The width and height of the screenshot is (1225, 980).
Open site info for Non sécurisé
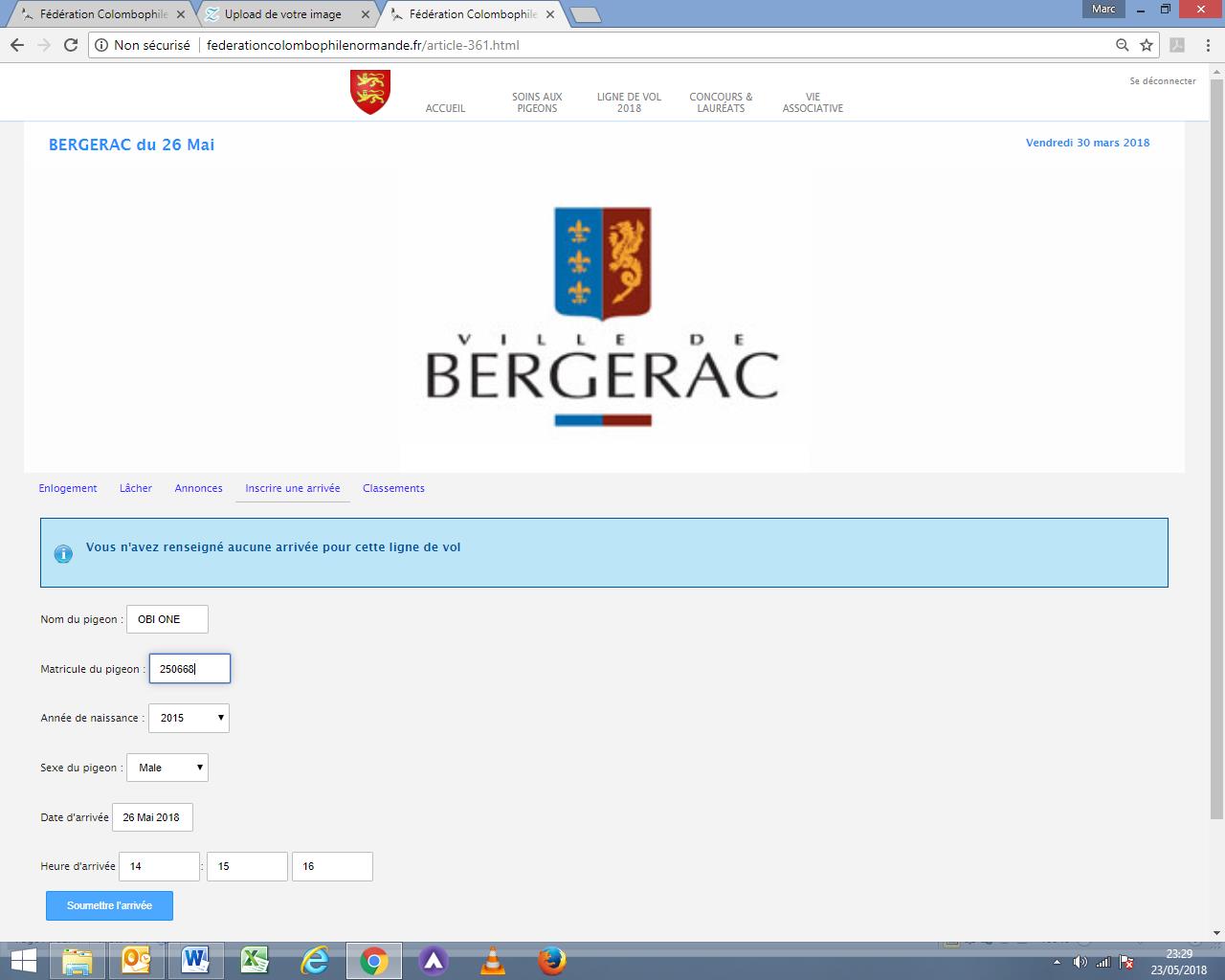(x=144, y=45)
